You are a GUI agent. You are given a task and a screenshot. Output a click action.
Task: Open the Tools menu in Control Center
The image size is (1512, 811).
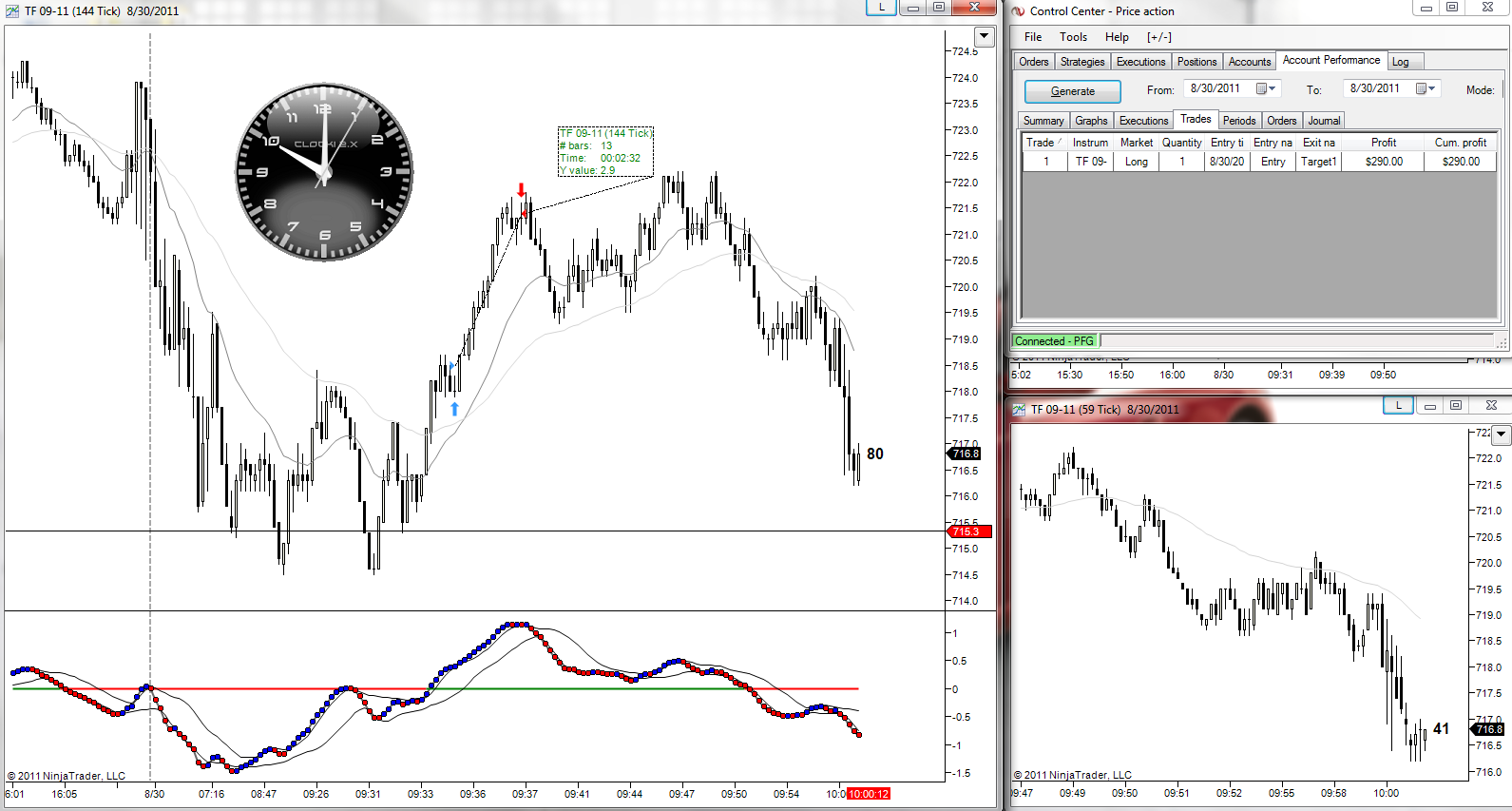pos(1074,37)
